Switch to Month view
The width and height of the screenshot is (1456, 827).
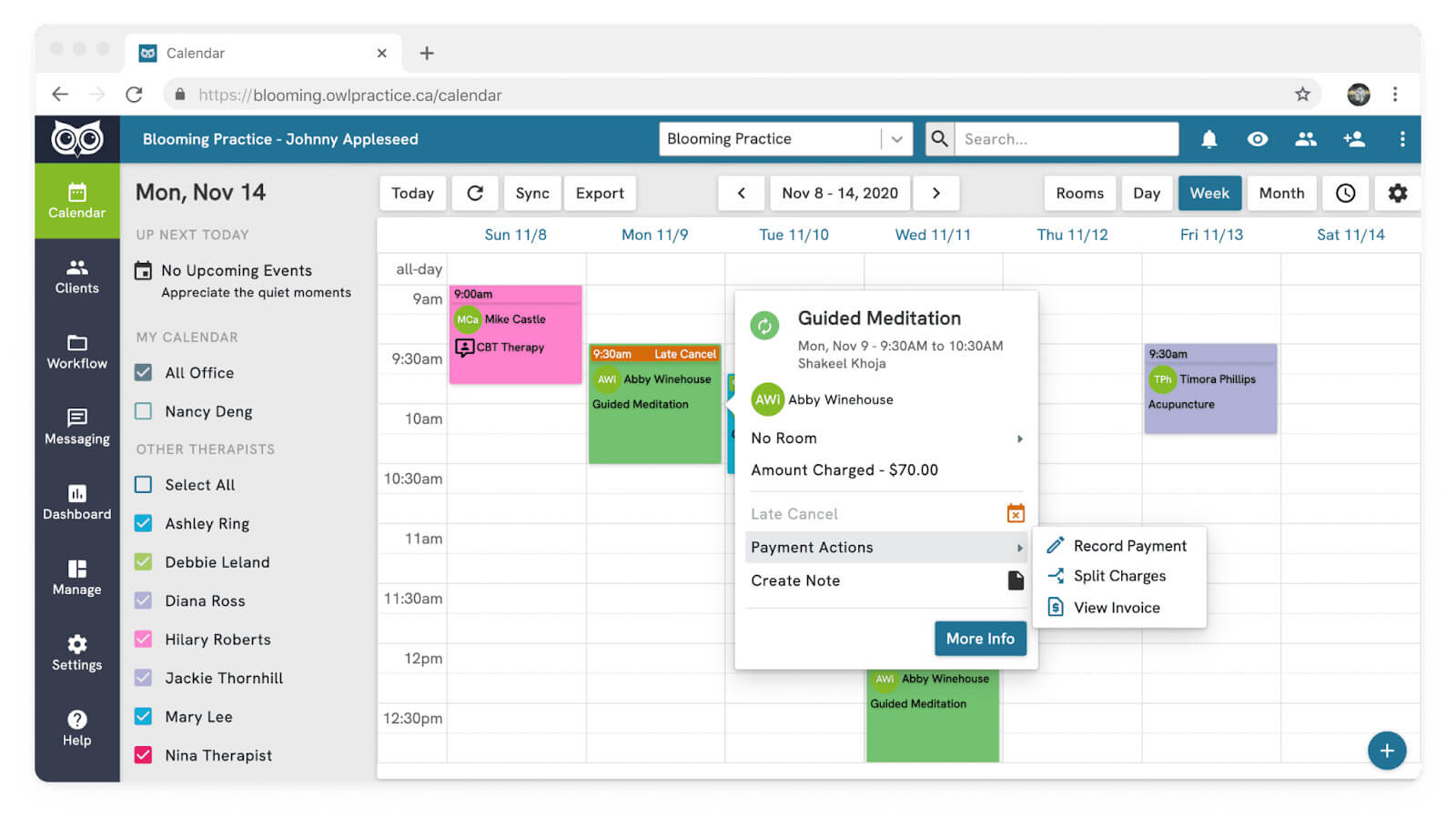pyautogui.click(x=1281, y=193)
